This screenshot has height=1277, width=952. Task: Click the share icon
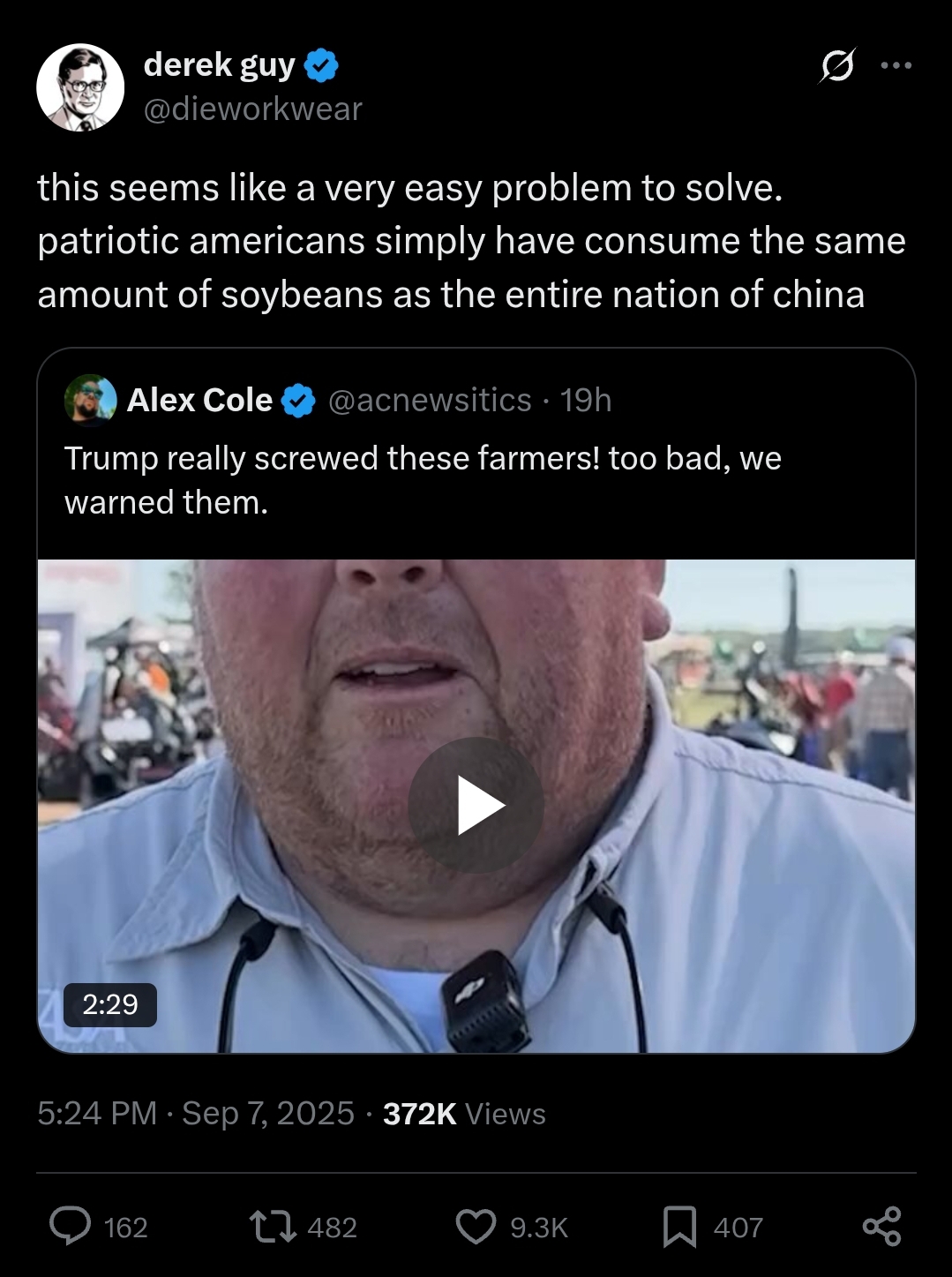881,1227
